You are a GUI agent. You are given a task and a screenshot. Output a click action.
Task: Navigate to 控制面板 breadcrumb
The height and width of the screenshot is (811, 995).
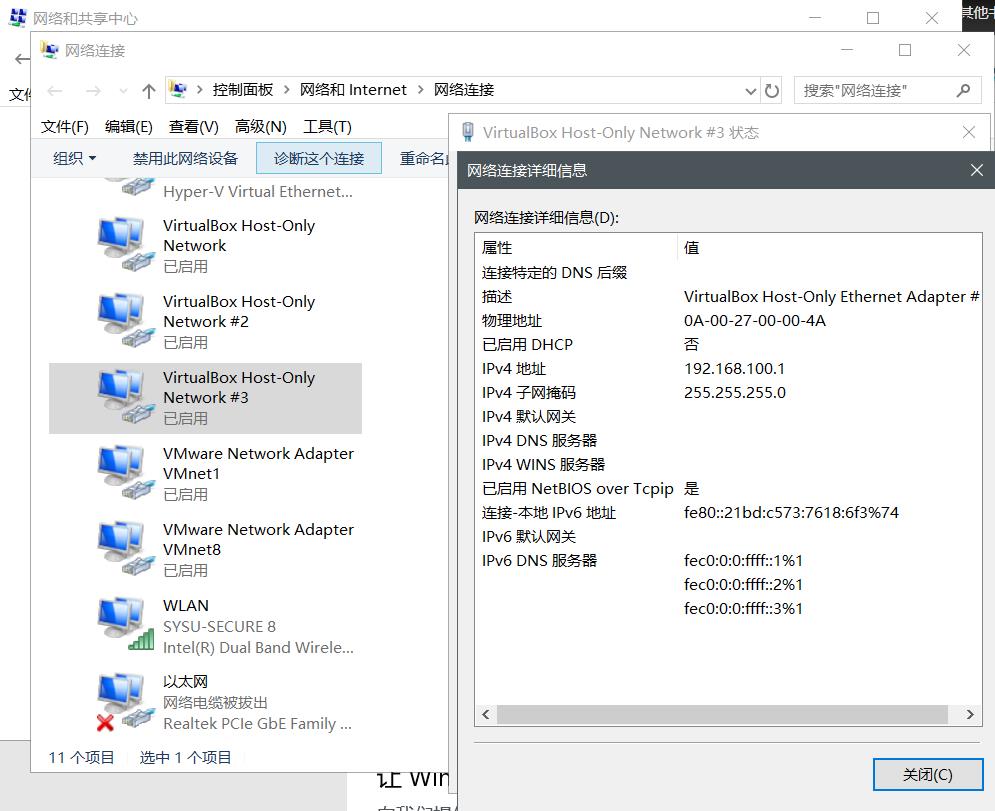click(243, 89)
